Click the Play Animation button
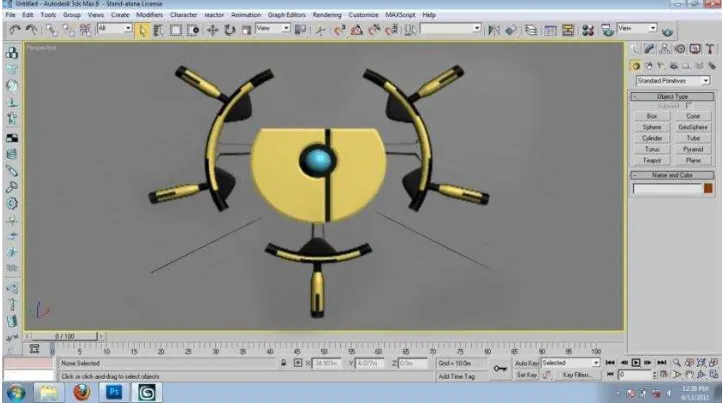 635,363
